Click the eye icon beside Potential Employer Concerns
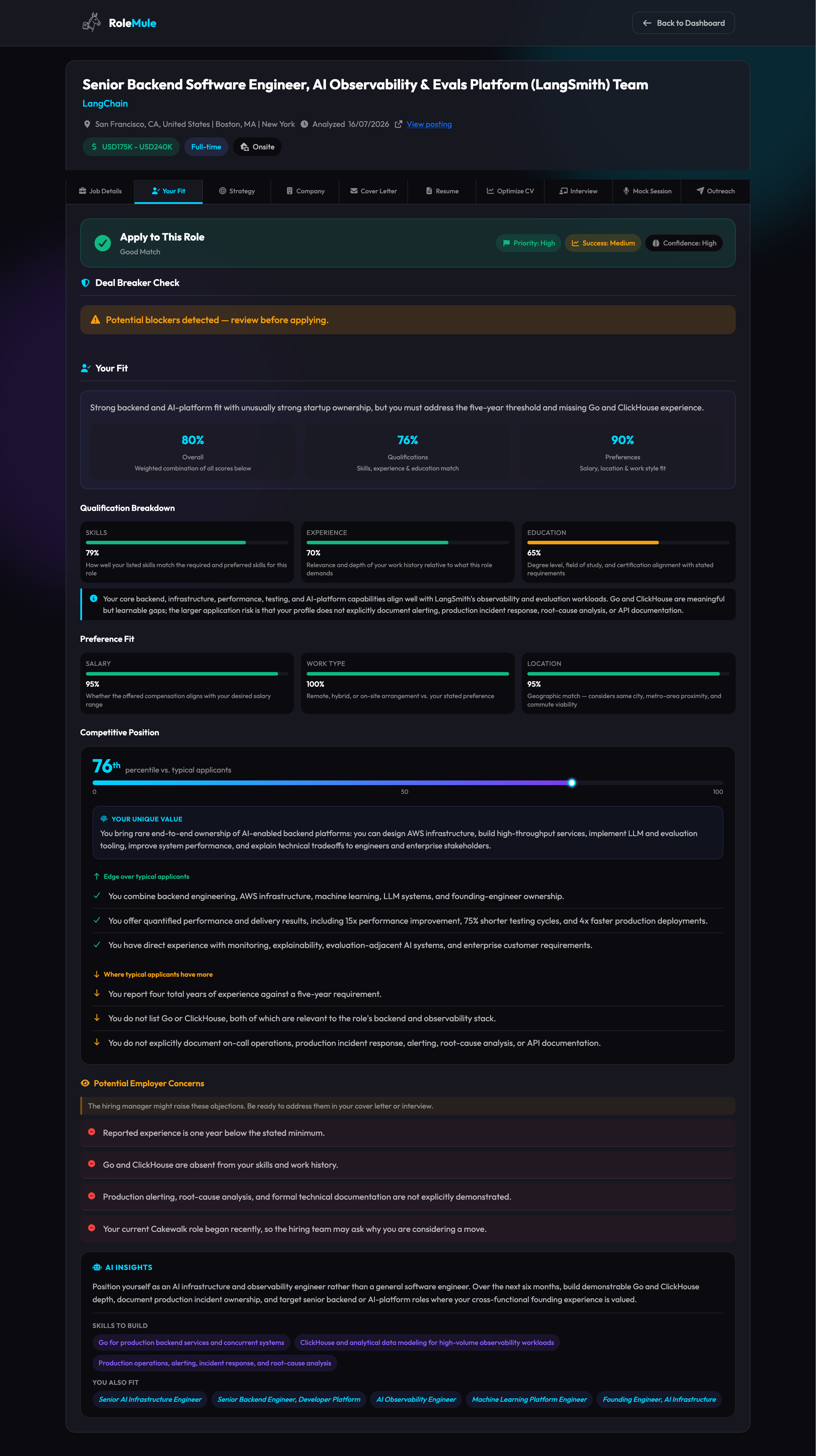Viewport: 816px width, 1456px height. tap(85, 1084)
